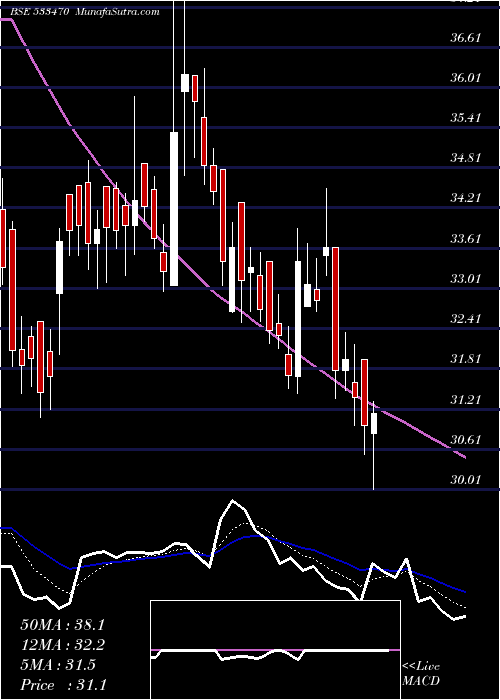Image resolution: width=500 pixels, height=700 pixels.
Task: Select the 30.01 price axis label
Action: coord(465,480)
